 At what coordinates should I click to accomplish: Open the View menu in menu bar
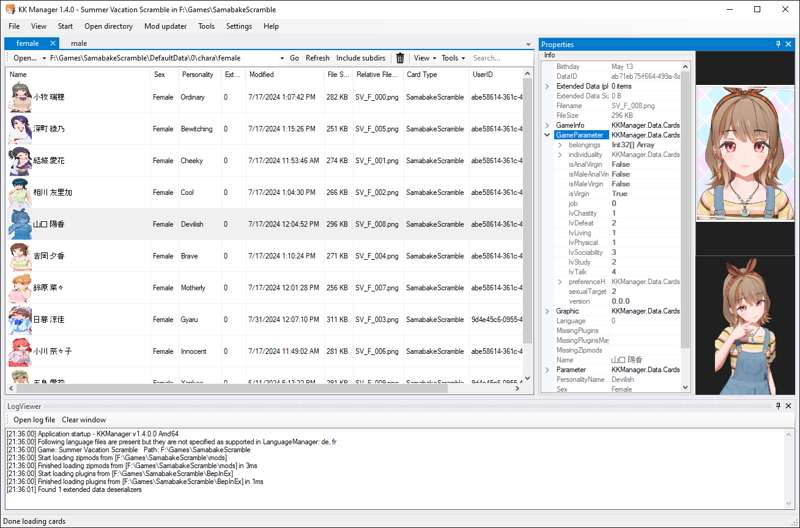tap(39, 26)
